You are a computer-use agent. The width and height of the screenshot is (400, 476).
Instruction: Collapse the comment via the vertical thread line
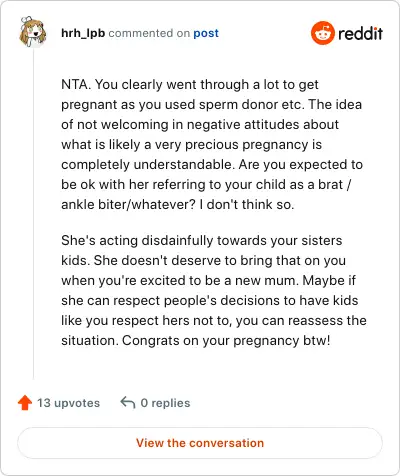click(x=33, y=213)
